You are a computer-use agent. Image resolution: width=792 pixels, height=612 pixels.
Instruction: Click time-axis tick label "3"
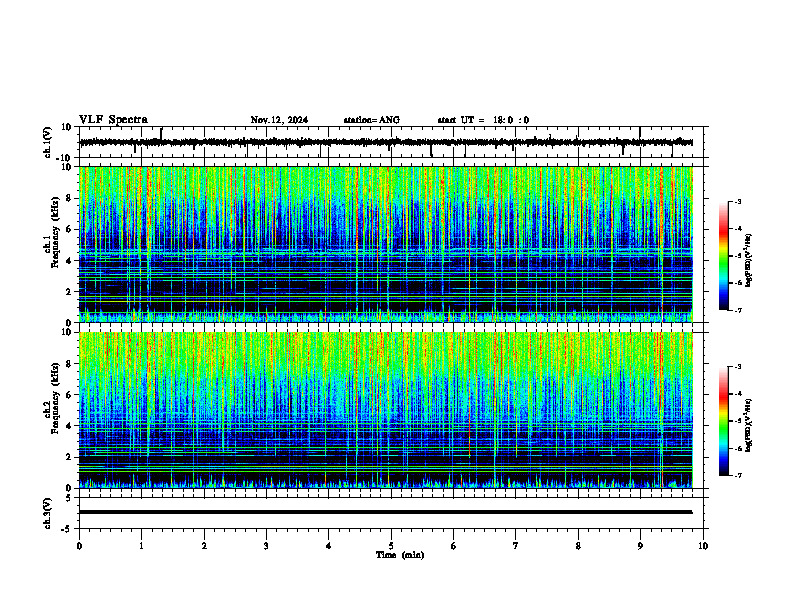pos(266,546)
